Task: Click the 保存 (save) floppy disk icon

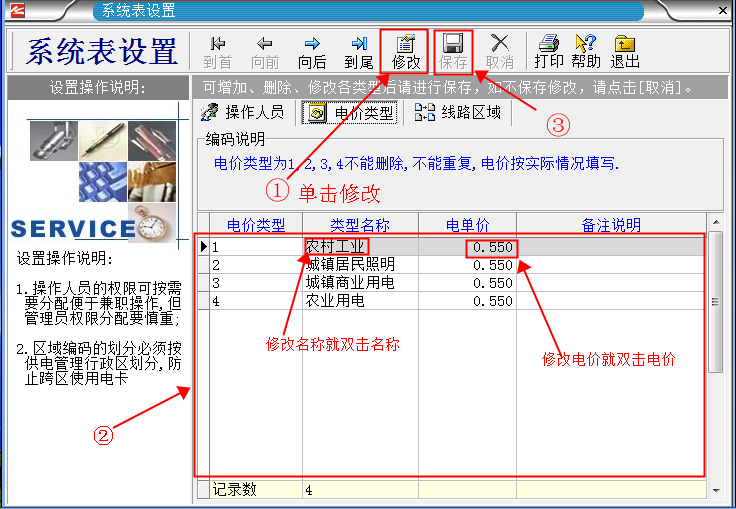Action: (453, 51)
